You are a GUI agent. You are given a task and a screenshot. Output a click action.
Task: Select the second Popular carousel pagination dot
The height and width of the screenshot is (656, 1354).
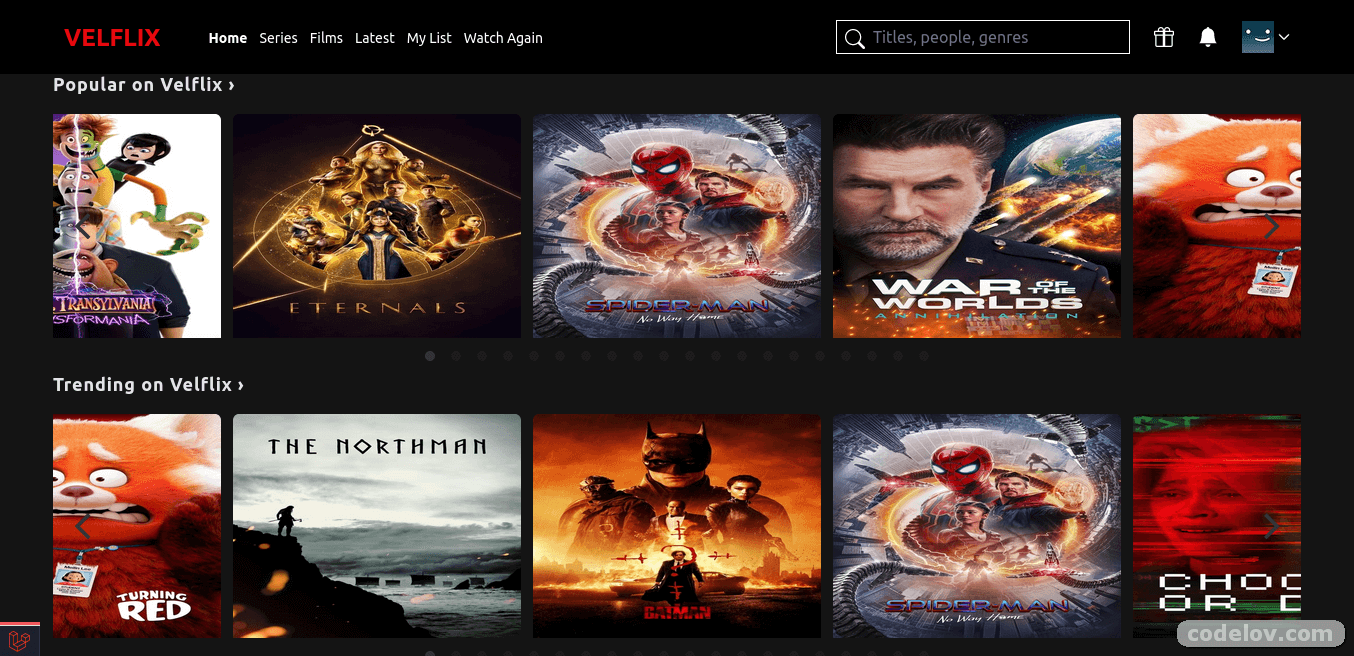[x=456, y=355]
